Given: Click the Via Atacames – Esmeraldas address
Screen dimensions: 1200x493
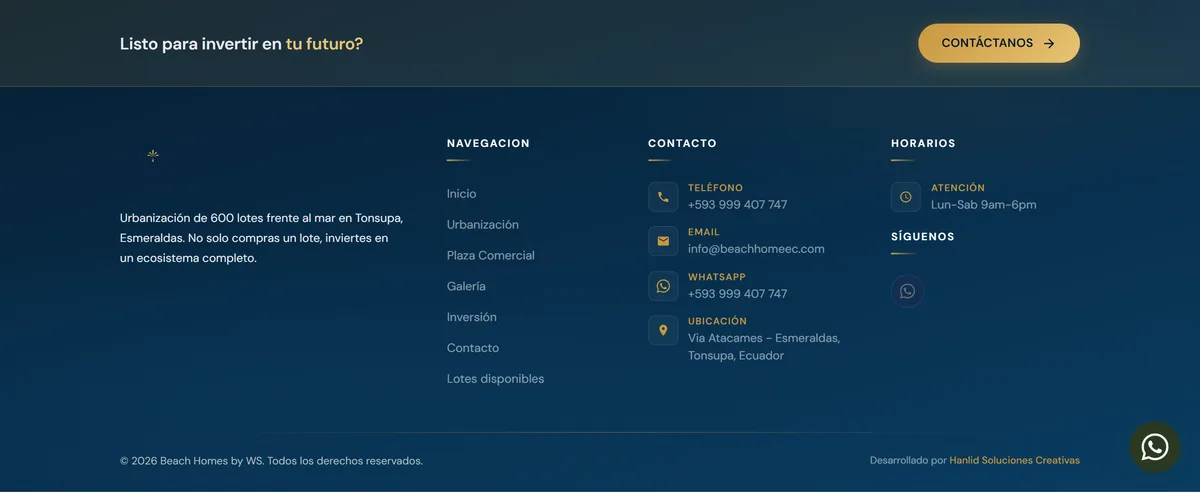Looking at the screenshot, I should 764,347.
